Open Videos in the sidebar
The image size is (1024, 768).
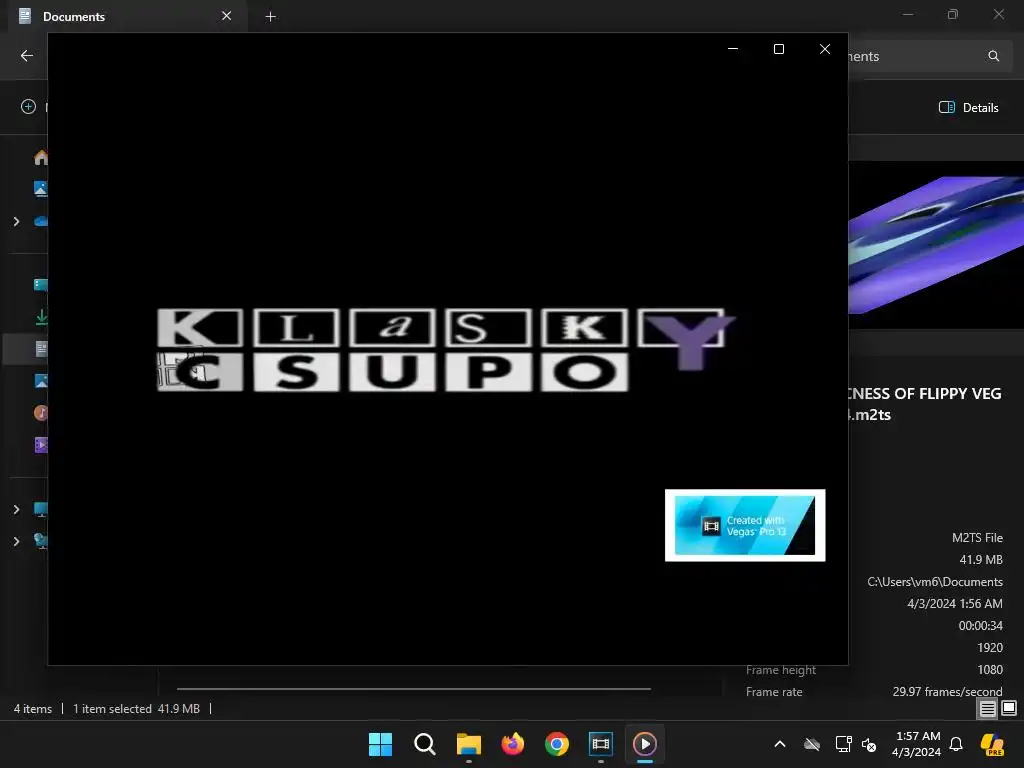coord(40,445)
